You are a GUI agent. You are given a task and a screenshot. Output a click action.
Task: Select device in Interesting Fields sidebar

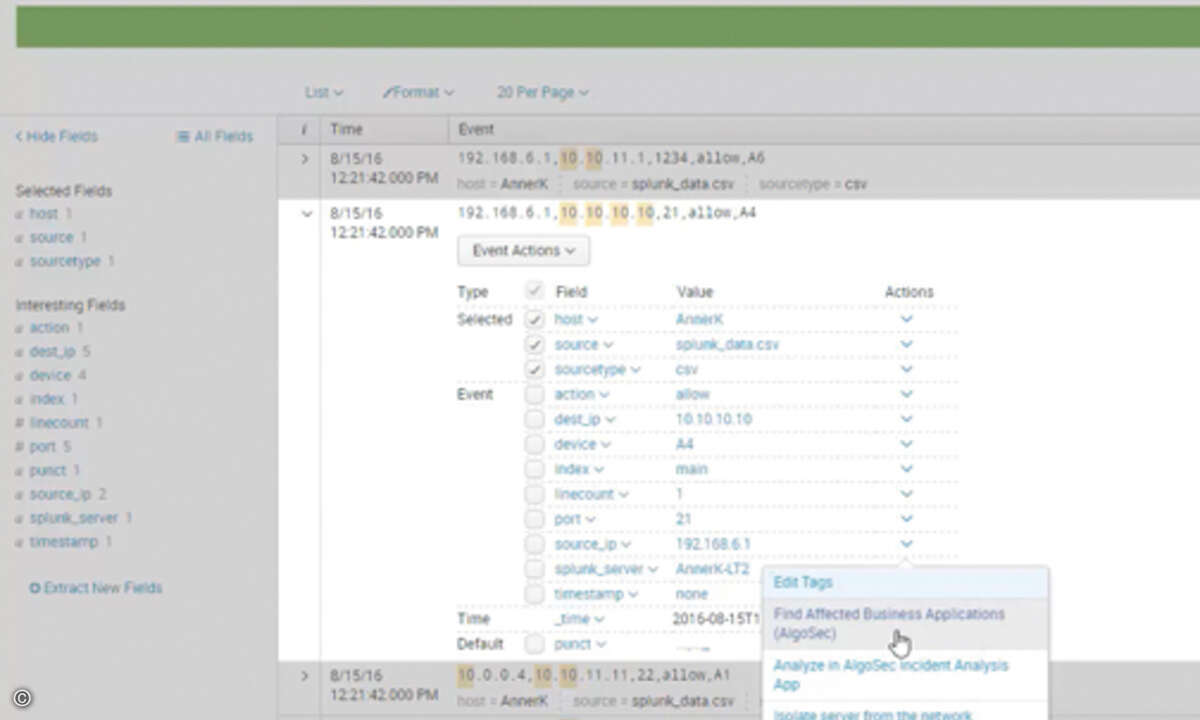click(x=50, y=376)
